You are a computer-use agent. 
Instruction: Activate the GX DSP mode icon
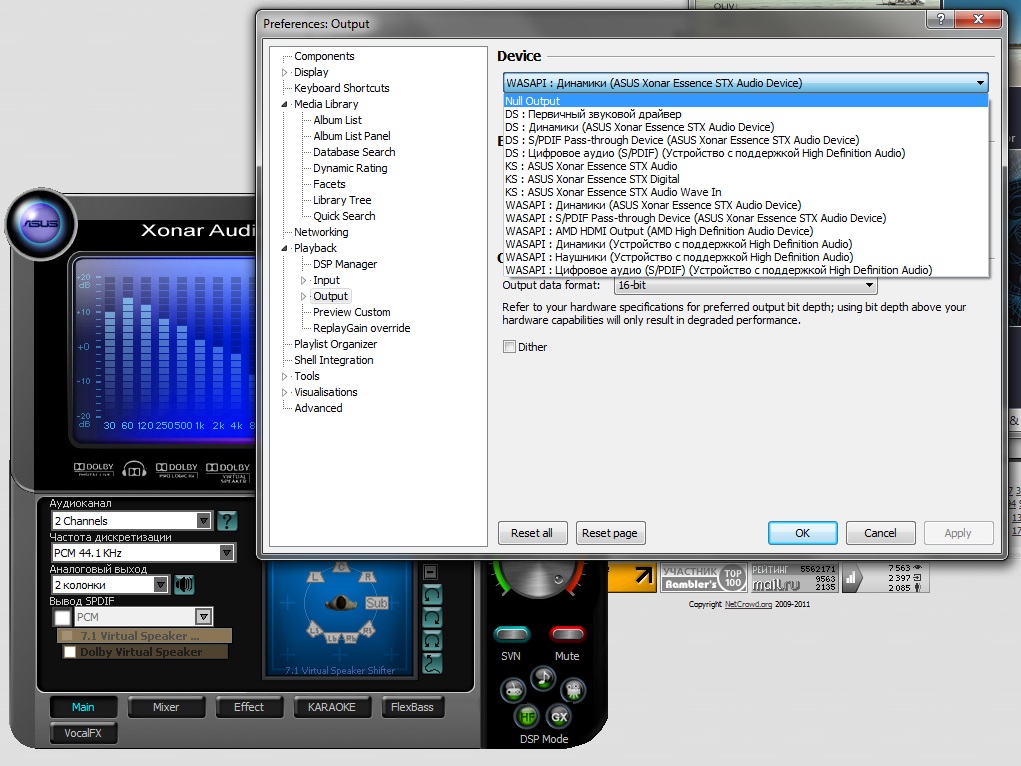coord(559,717)
